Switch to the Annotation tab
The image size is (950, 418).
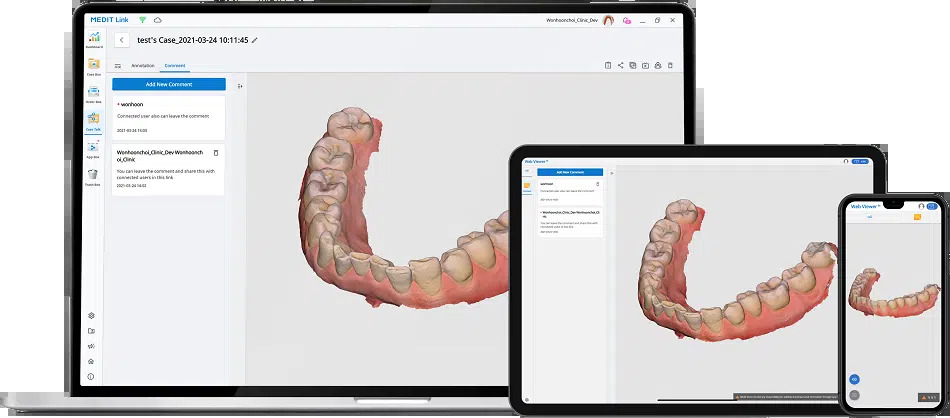click(143, 65)
